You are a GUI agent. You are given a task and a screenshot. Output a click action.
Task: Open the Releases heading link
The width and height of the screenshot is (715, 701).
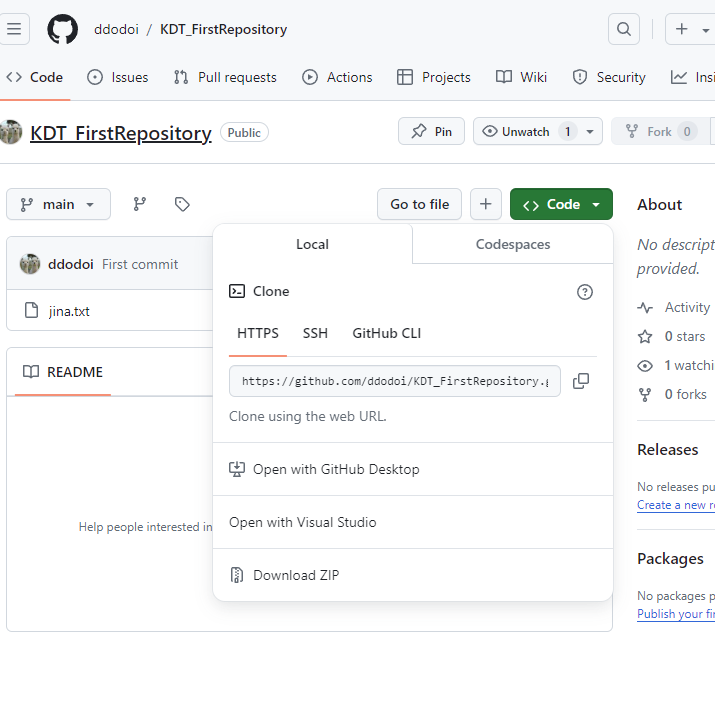668,450
